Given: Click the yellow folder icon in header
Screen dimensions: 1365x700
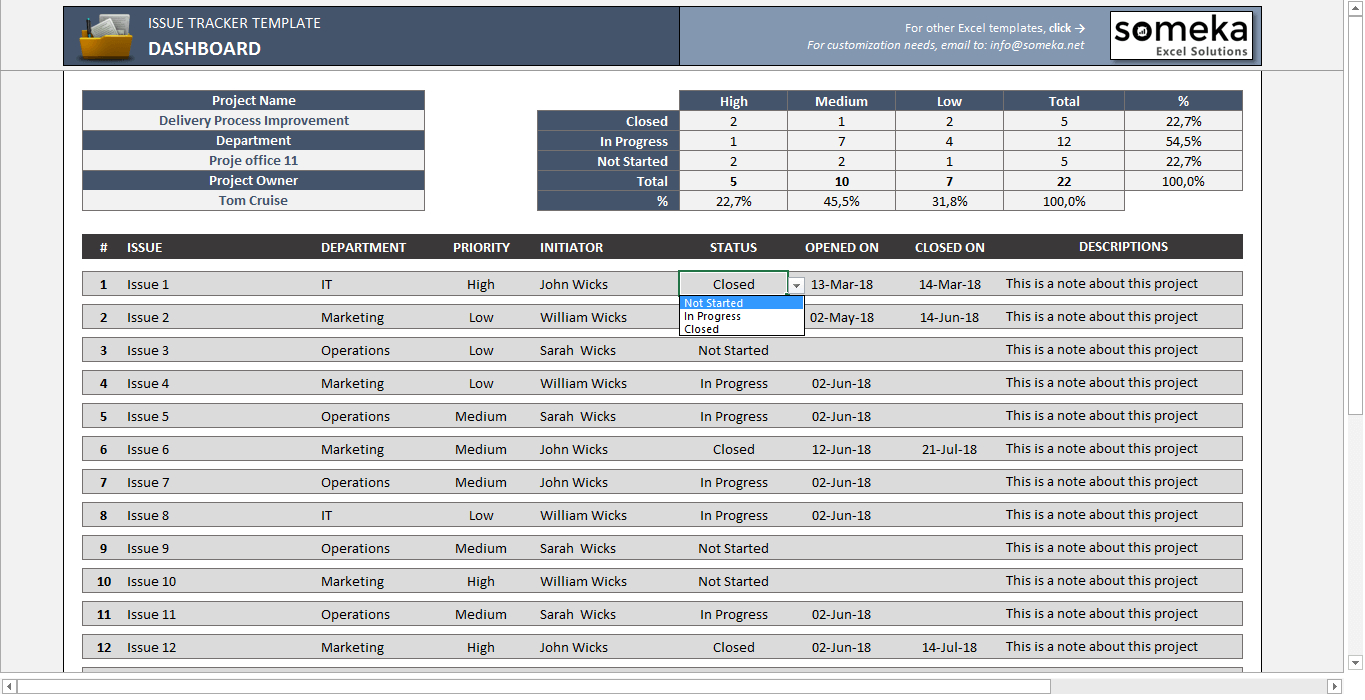Looking at the screenshot, I should [x=105, y=37].
